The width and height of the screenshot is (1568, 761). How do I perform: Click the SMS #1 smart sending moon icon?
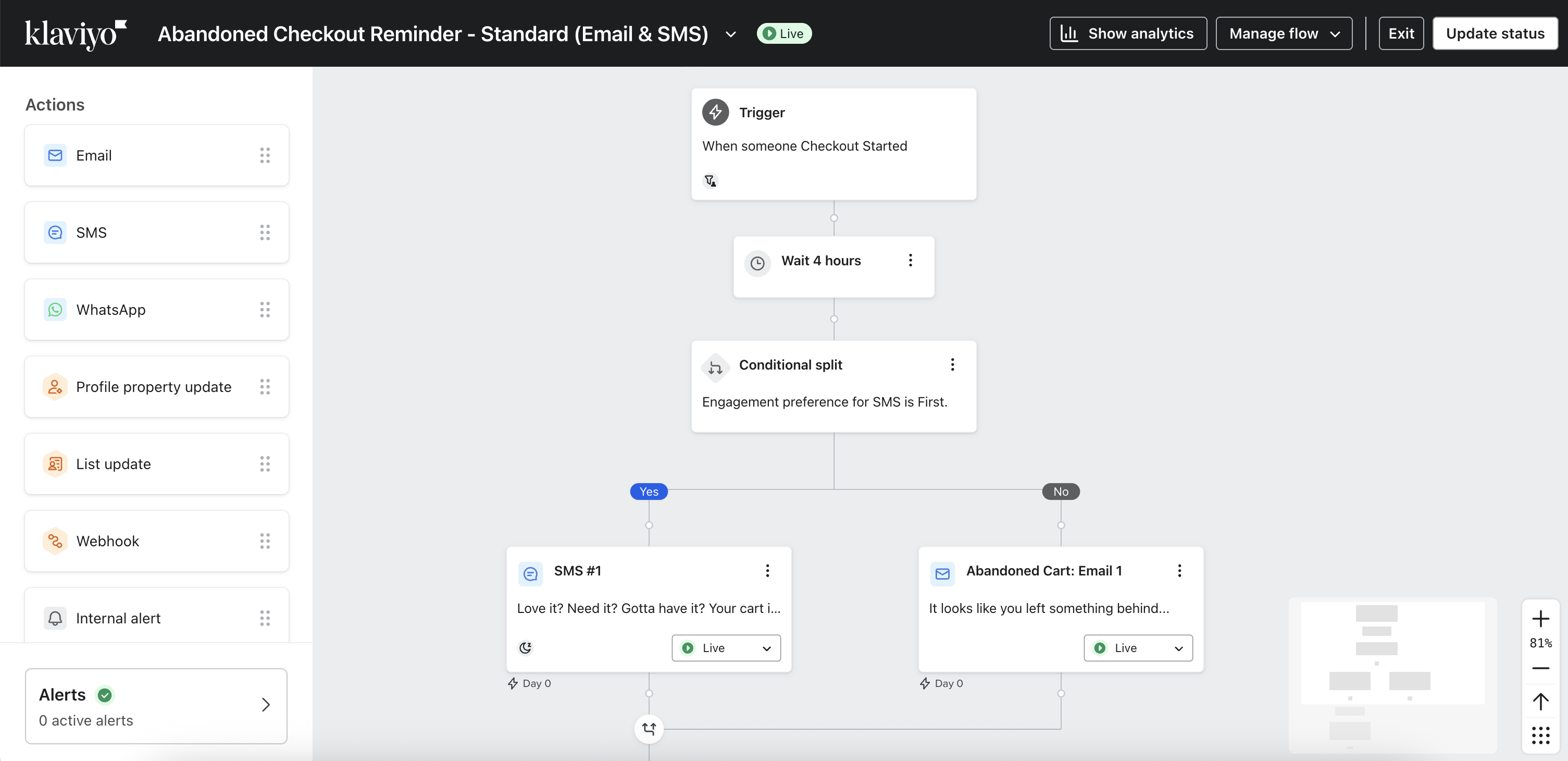coord(525,648)
